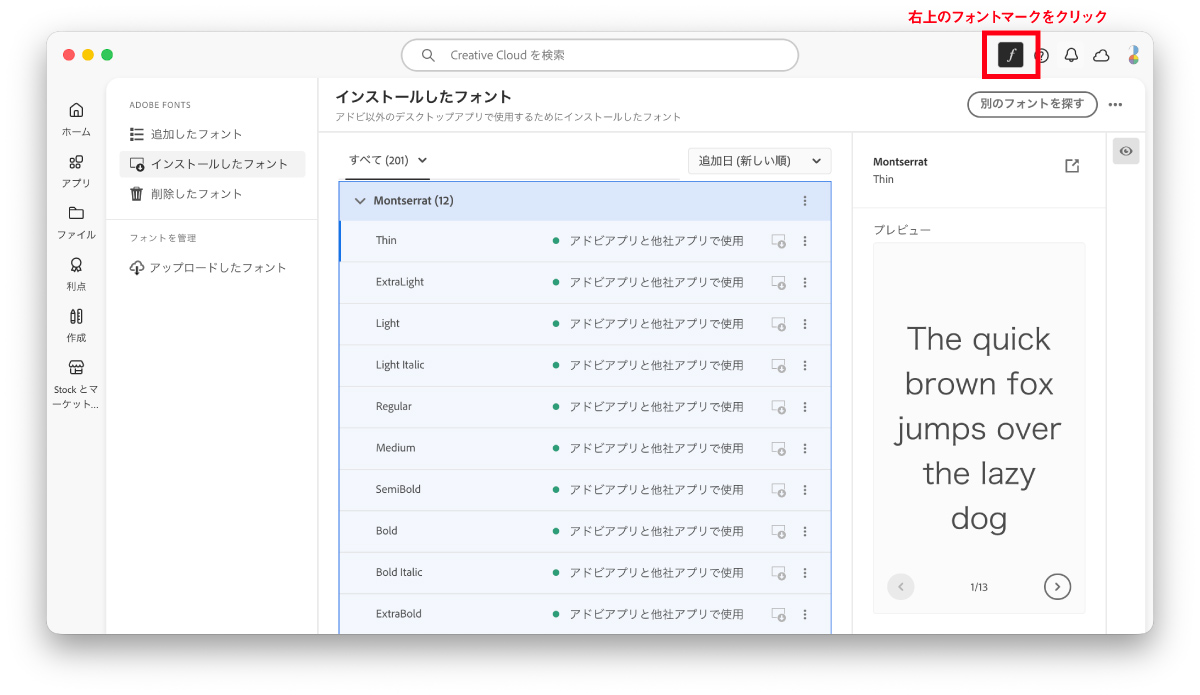Click the install icon on Regular row
This screenshot has height=695, width=1200.
[x=778, y=407]
